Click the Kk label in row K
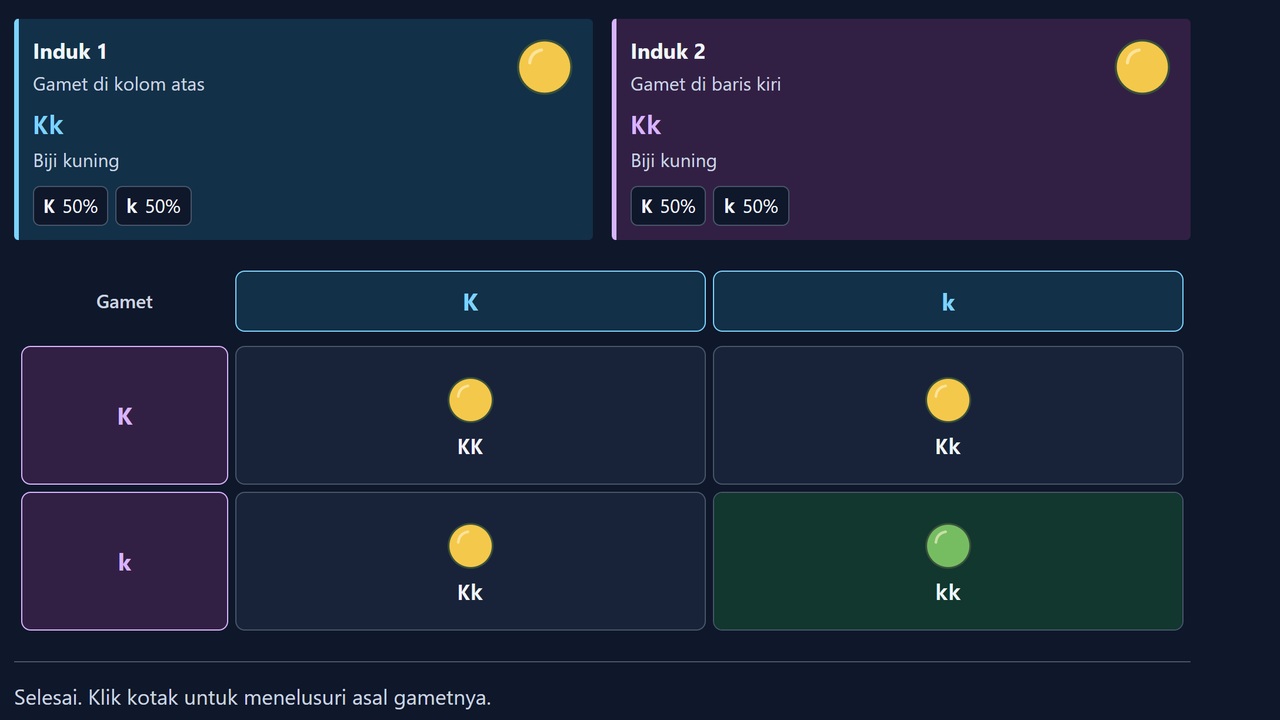This screenshot has height=720, width=1280. tap(948, 447)
